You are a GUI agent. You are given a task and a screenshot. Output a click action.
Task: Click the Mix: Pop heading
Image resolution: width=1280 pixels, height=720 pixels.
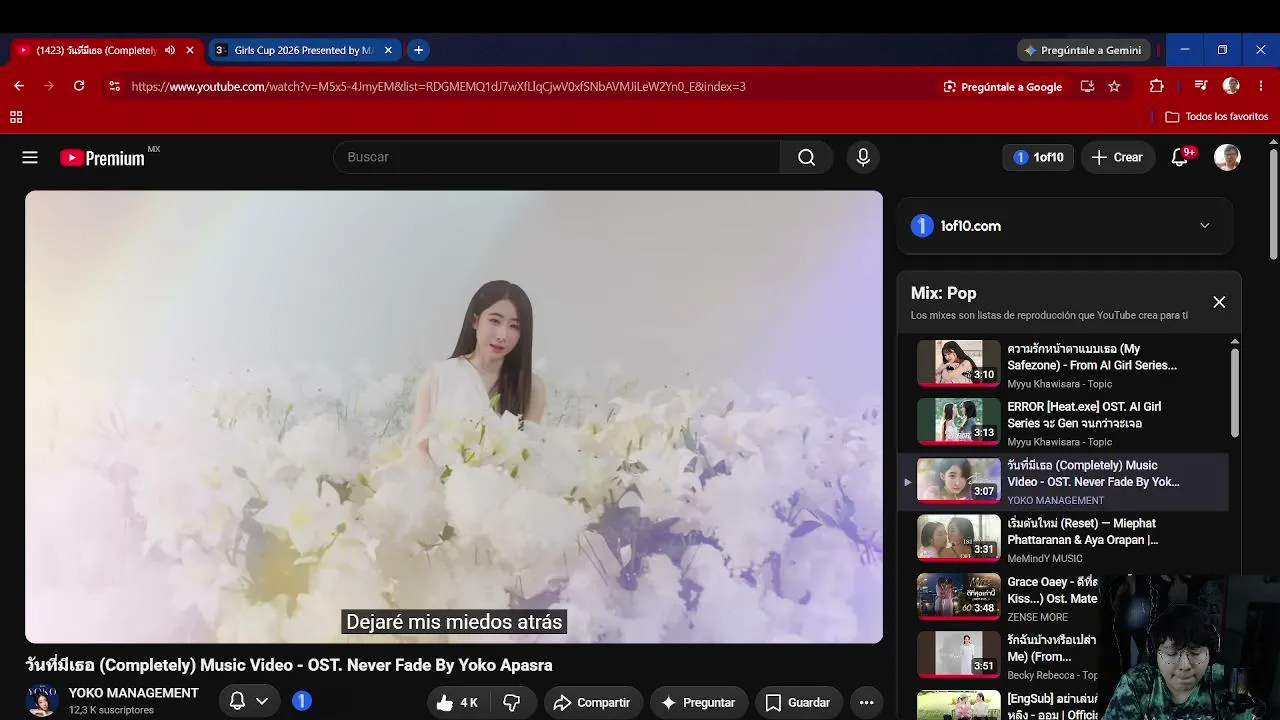tap(943, 293)
